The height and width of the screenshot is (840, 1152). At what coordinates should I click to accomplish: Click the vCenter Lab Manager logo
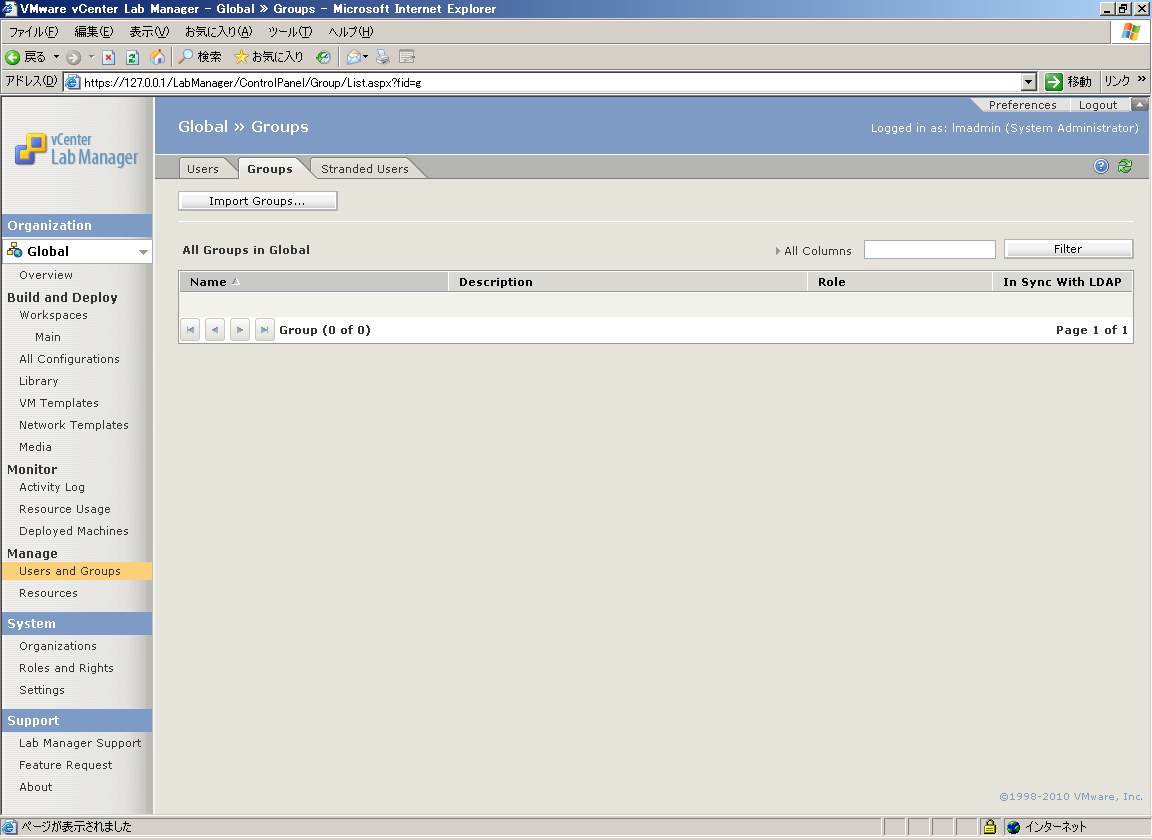coord(76,149)
